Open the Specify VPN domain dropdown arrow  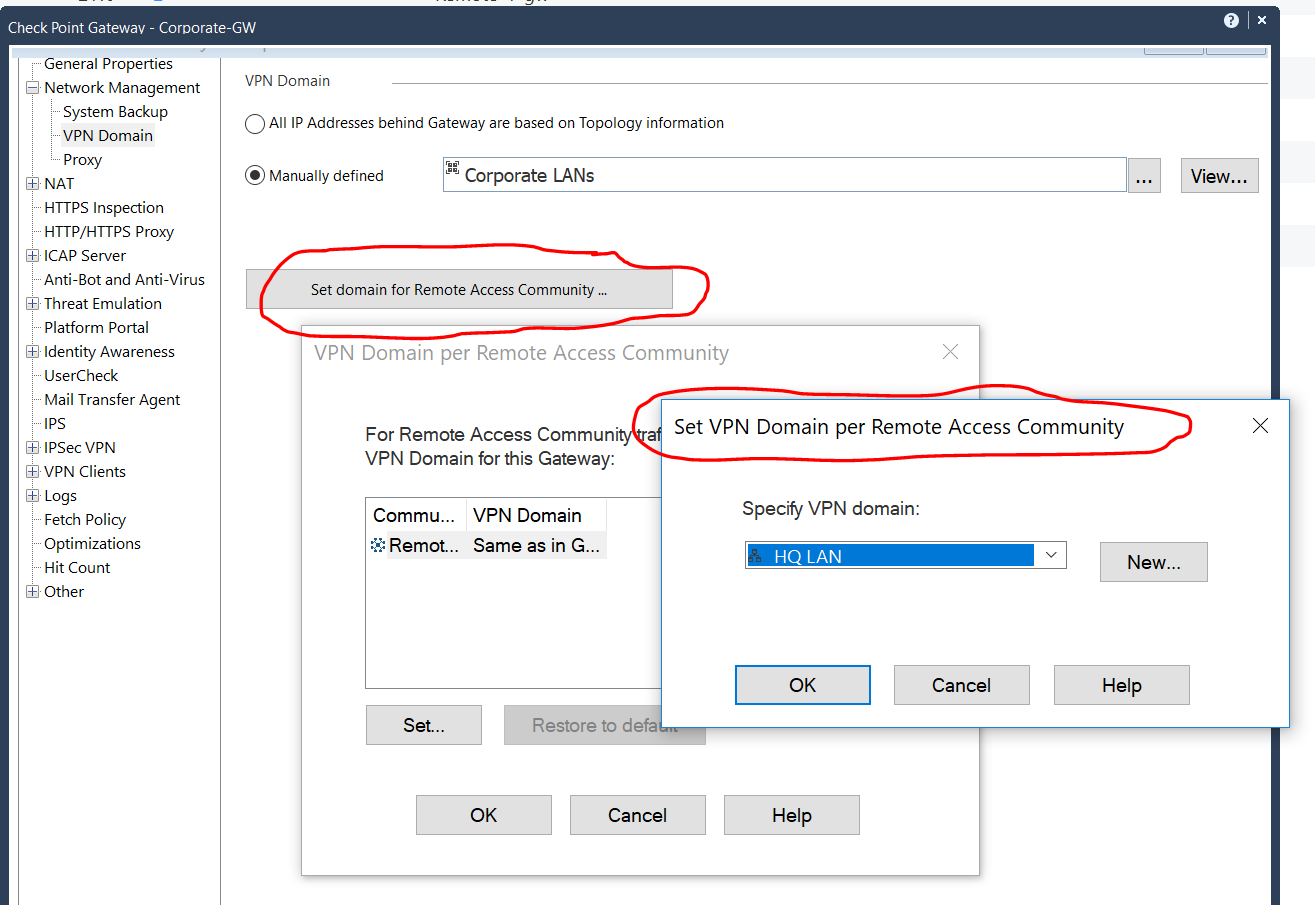coord(1050,555)
